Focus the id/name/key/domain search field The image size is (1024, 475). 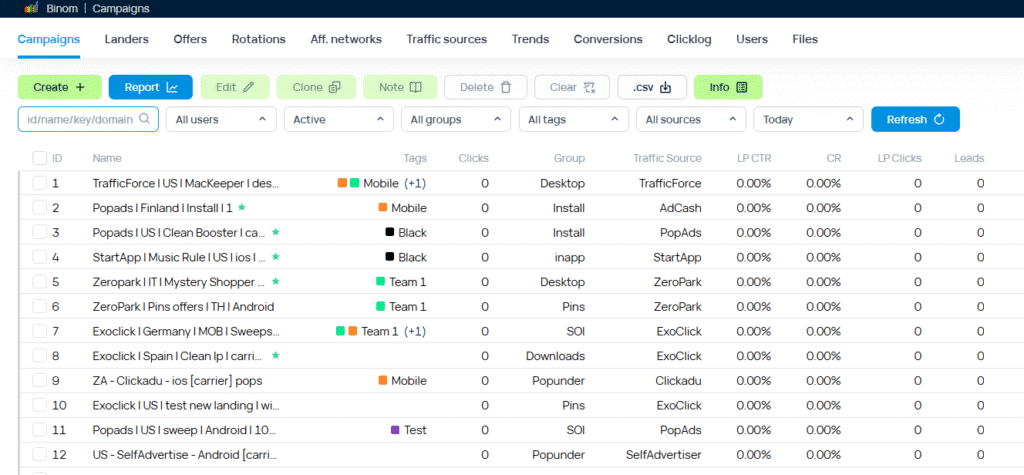coord(88,120)
